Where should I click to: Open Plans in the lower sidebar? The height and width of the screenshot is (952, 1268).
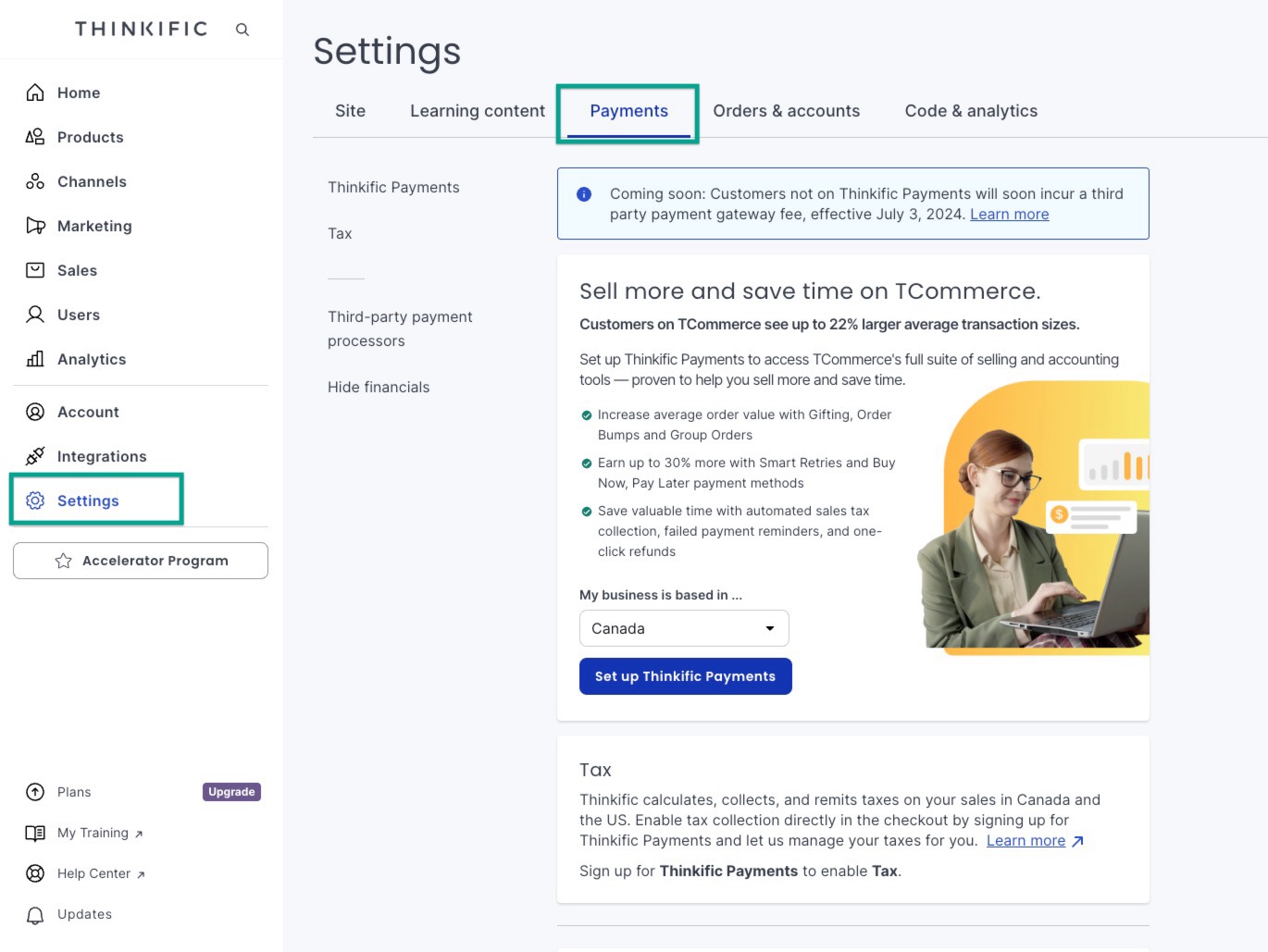tap(74, 792)
